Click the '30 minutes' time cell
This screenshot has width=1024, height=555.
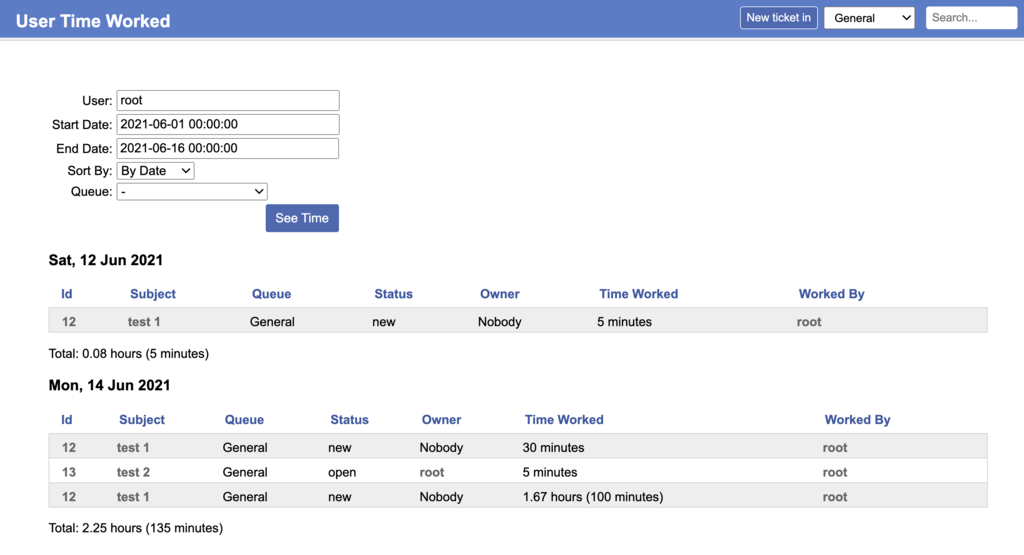[553, 447]
